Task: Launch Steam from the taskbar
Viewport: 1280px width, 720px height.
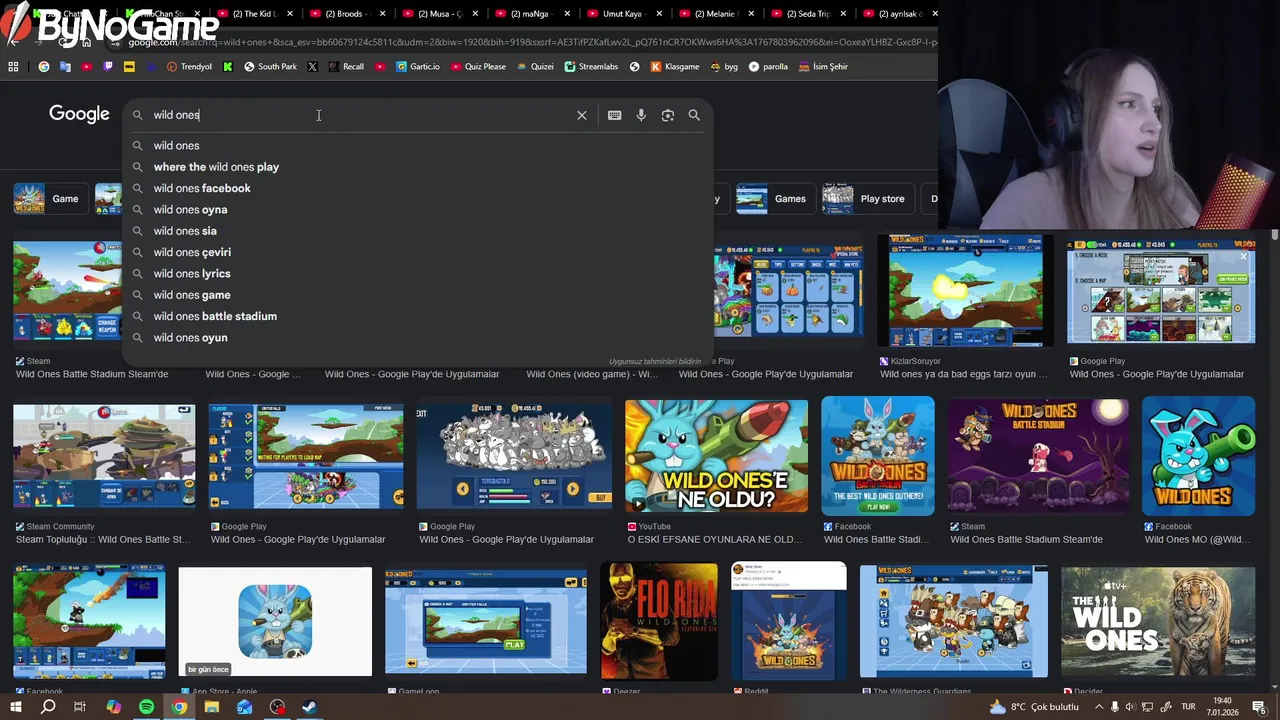Action: tap(310, 707)
